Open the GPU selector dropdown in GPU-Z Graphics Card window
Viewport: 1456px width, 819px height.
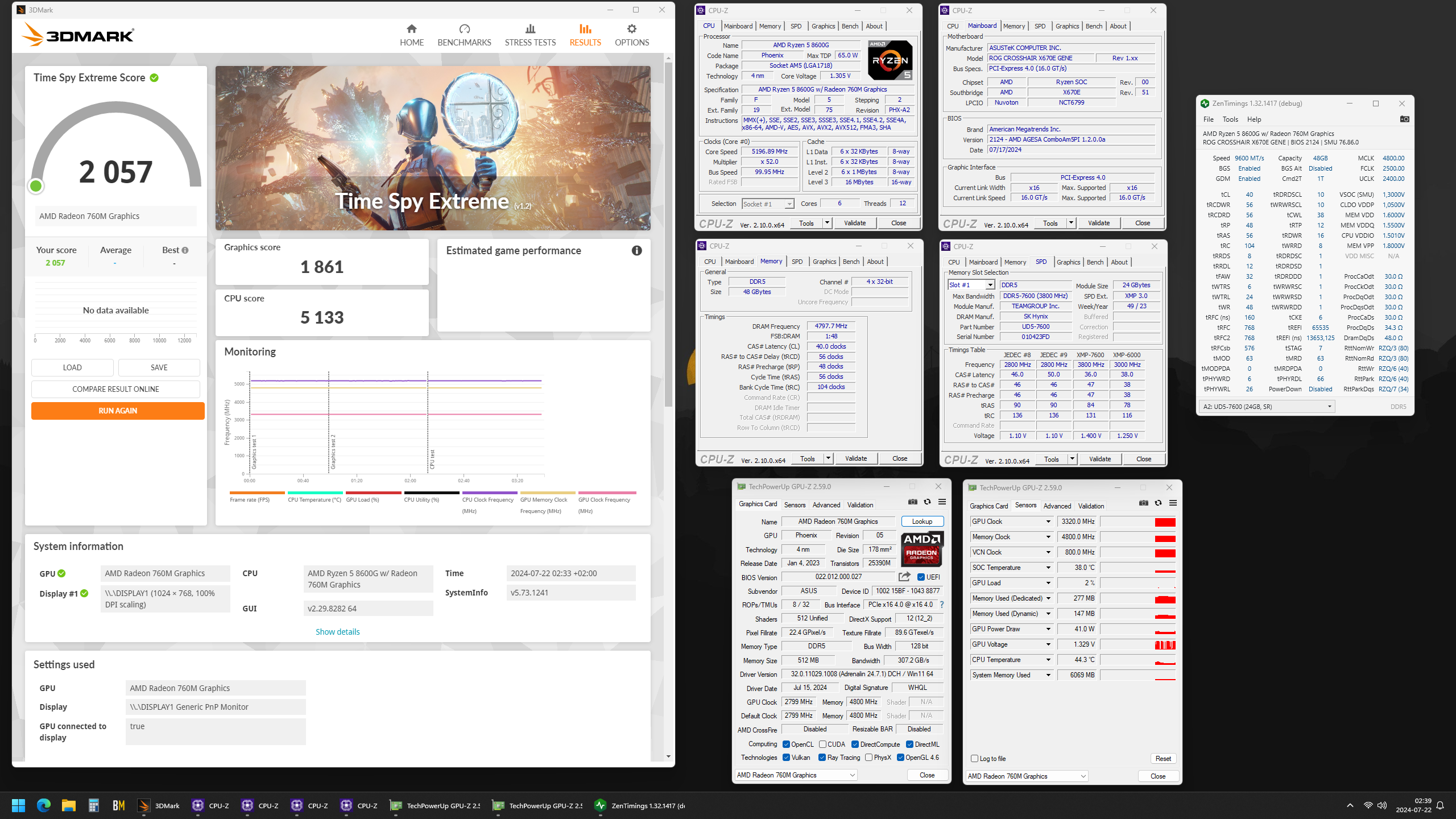[795, 775]
